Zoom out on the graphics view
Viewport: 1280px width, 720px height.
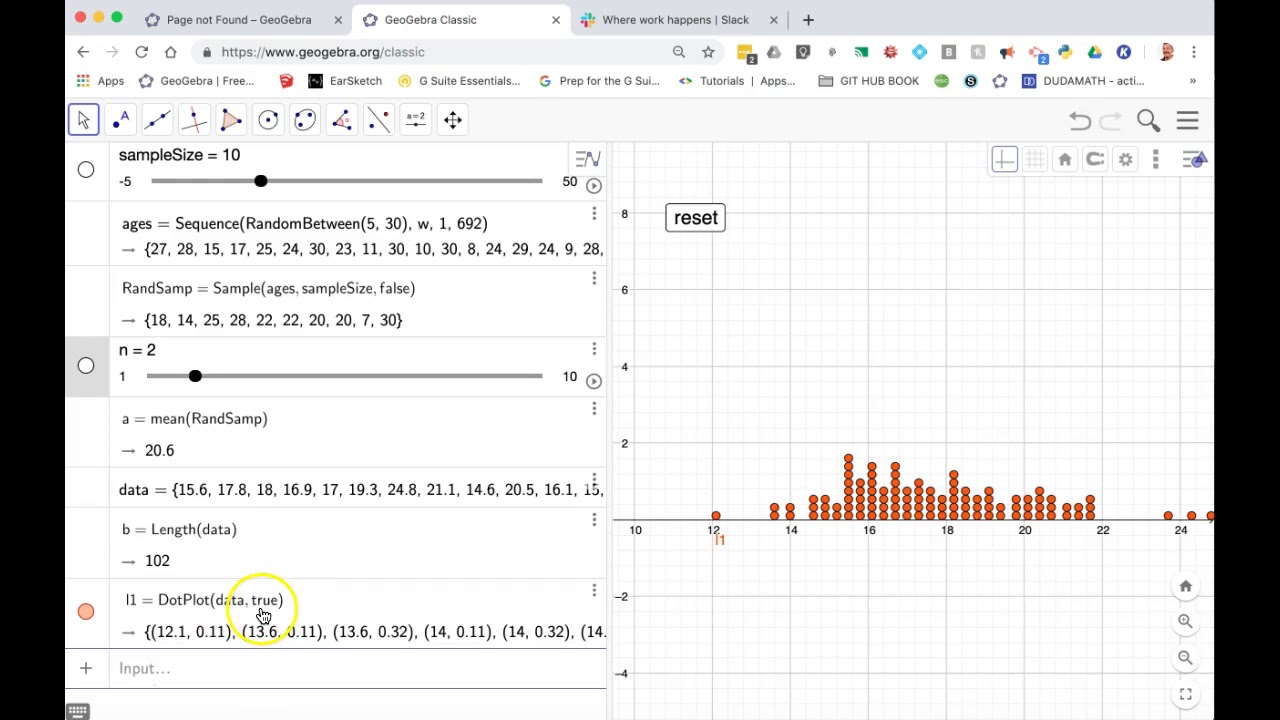pyautogui.click(x=1185, y=657)
